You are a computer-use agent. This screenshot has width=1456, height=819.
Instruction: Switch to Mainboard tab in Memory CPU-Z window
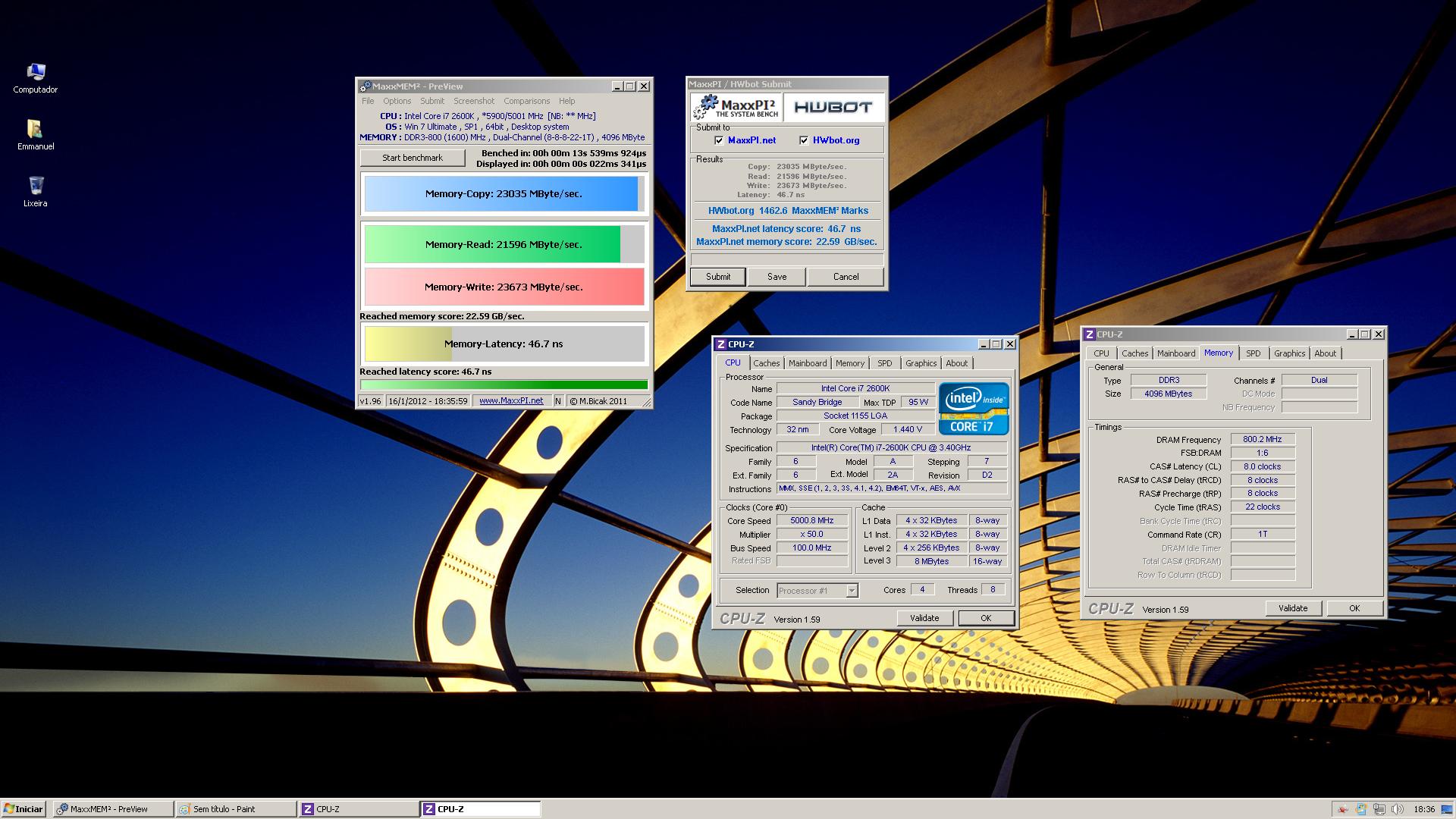[x=1176, y=353]
